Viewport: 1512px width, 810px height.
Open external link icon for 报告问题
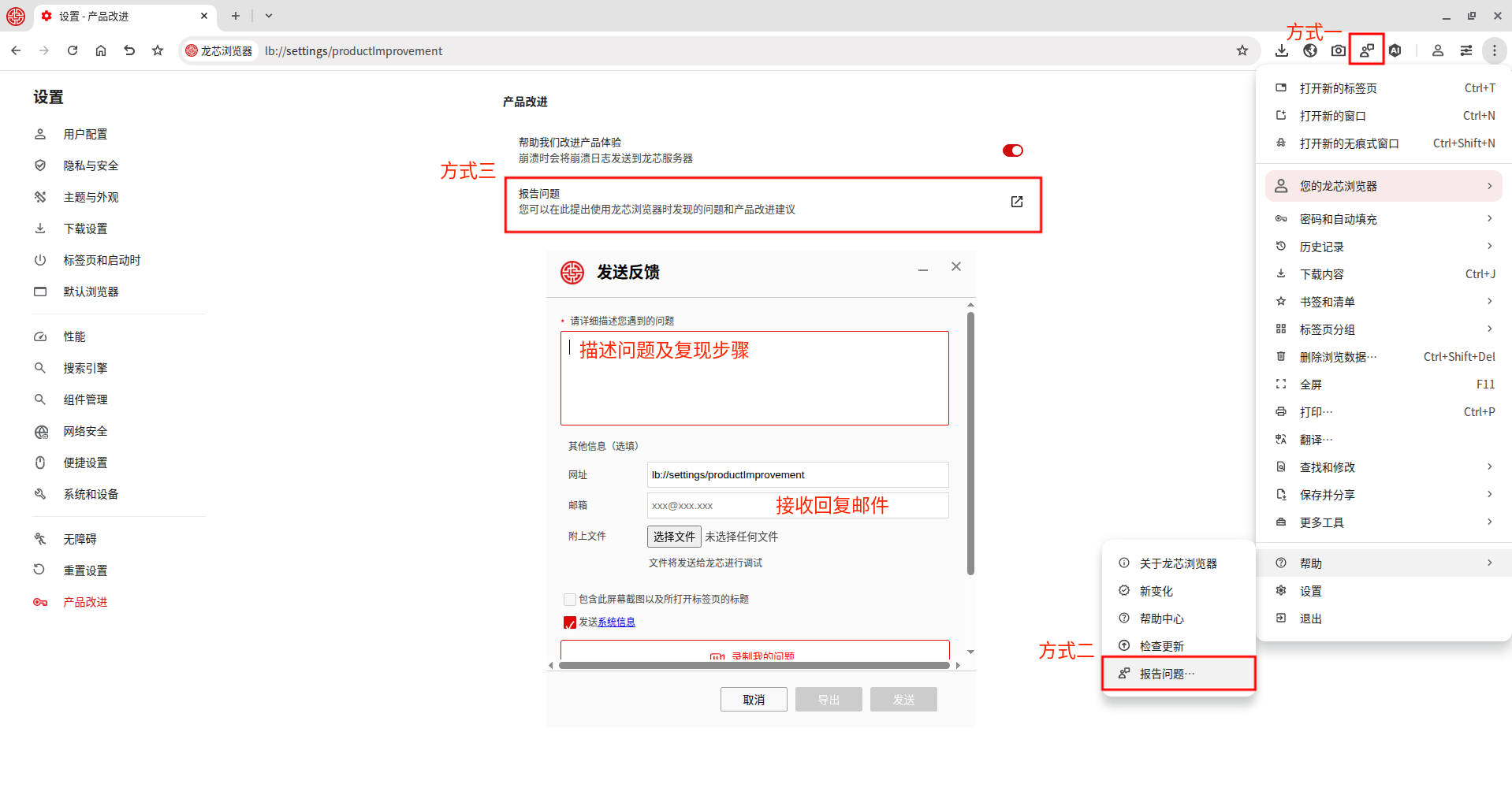tap(1016, 202)
